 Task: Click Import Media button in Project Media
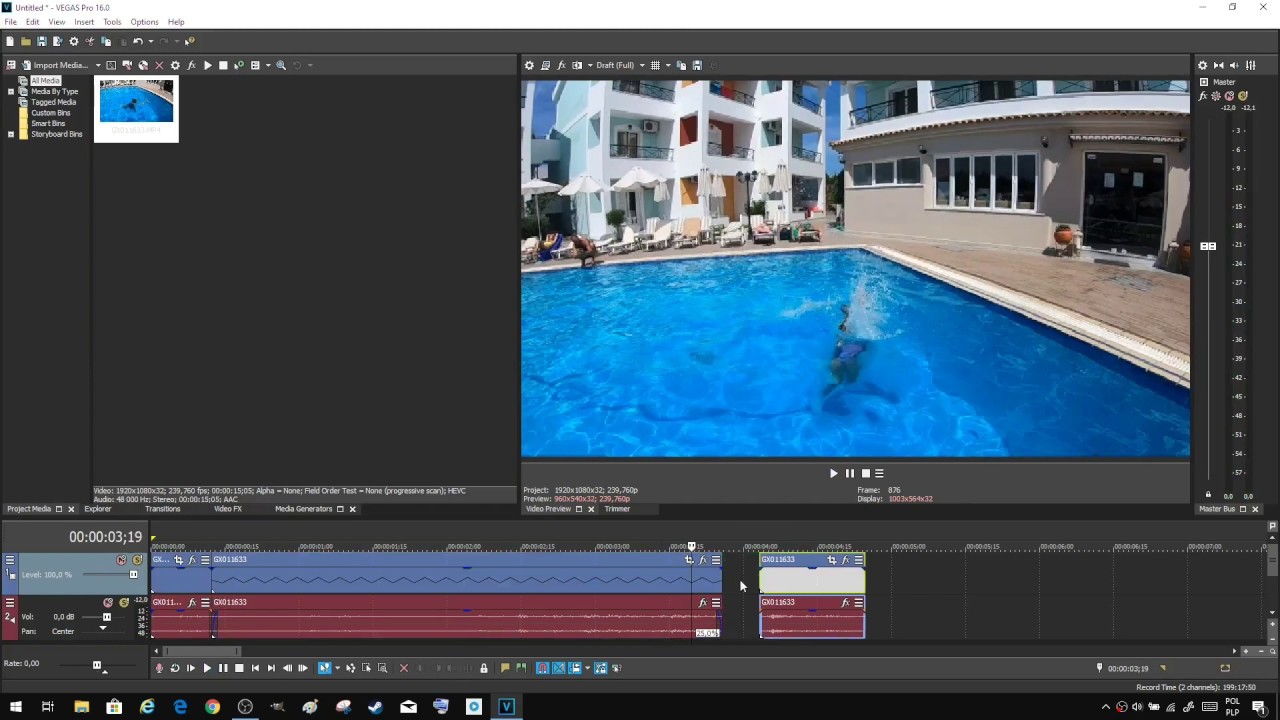click(x=55, y=65)
